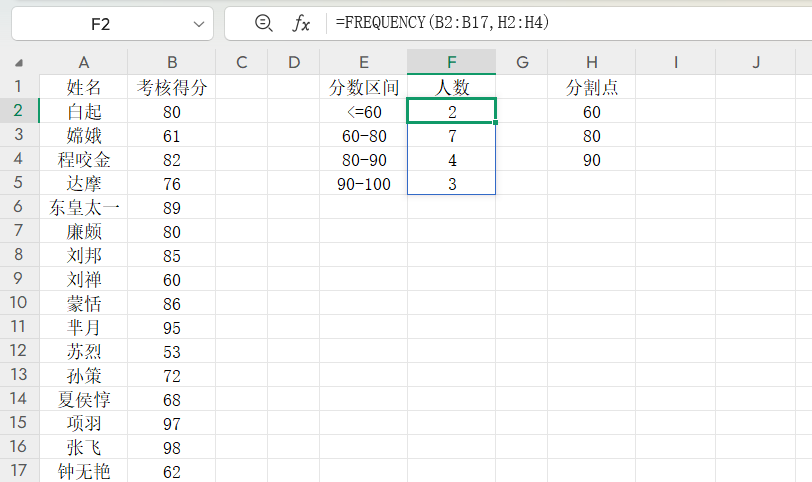Click cell with name 东皇太一
This screenshot has height=482, width=812.
click(x=84, y=207)
